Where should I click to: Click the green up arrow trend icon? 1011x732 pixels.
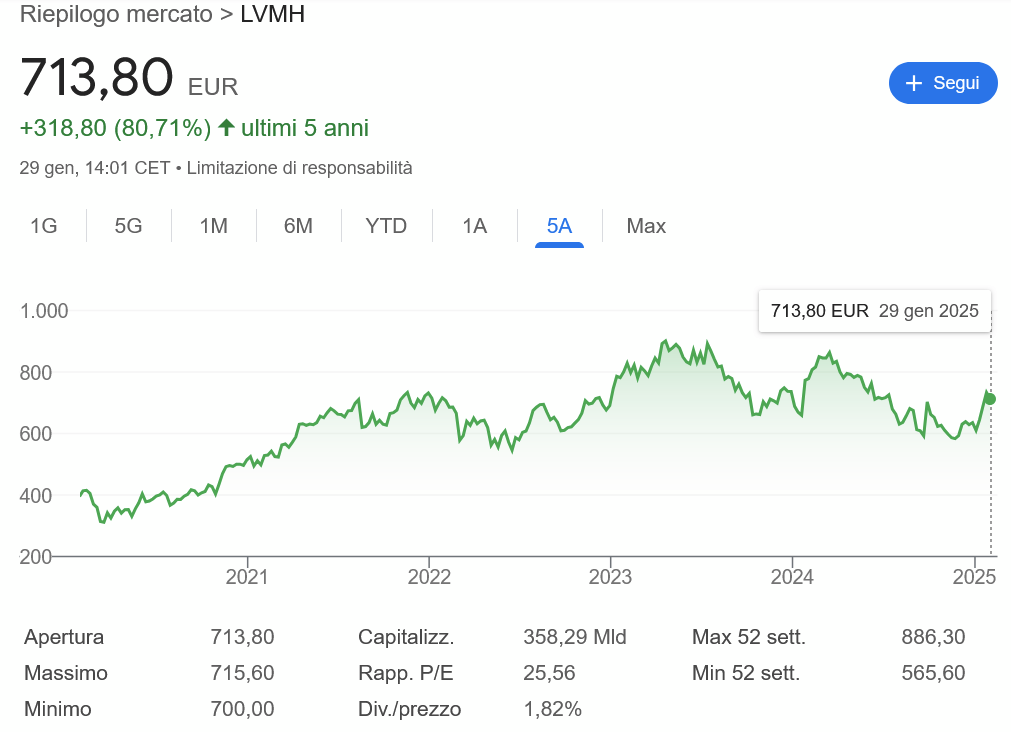[x=226, y=127]
